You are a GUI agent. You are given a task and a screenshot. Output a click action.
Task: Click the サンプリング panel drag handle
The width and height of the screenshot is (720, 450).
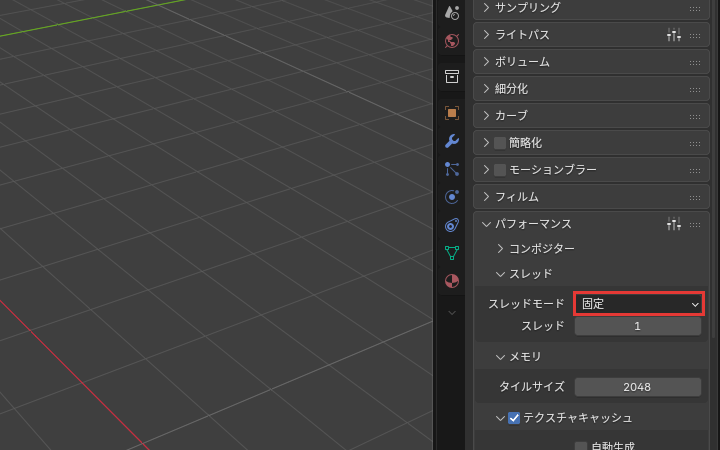point(695,9)
